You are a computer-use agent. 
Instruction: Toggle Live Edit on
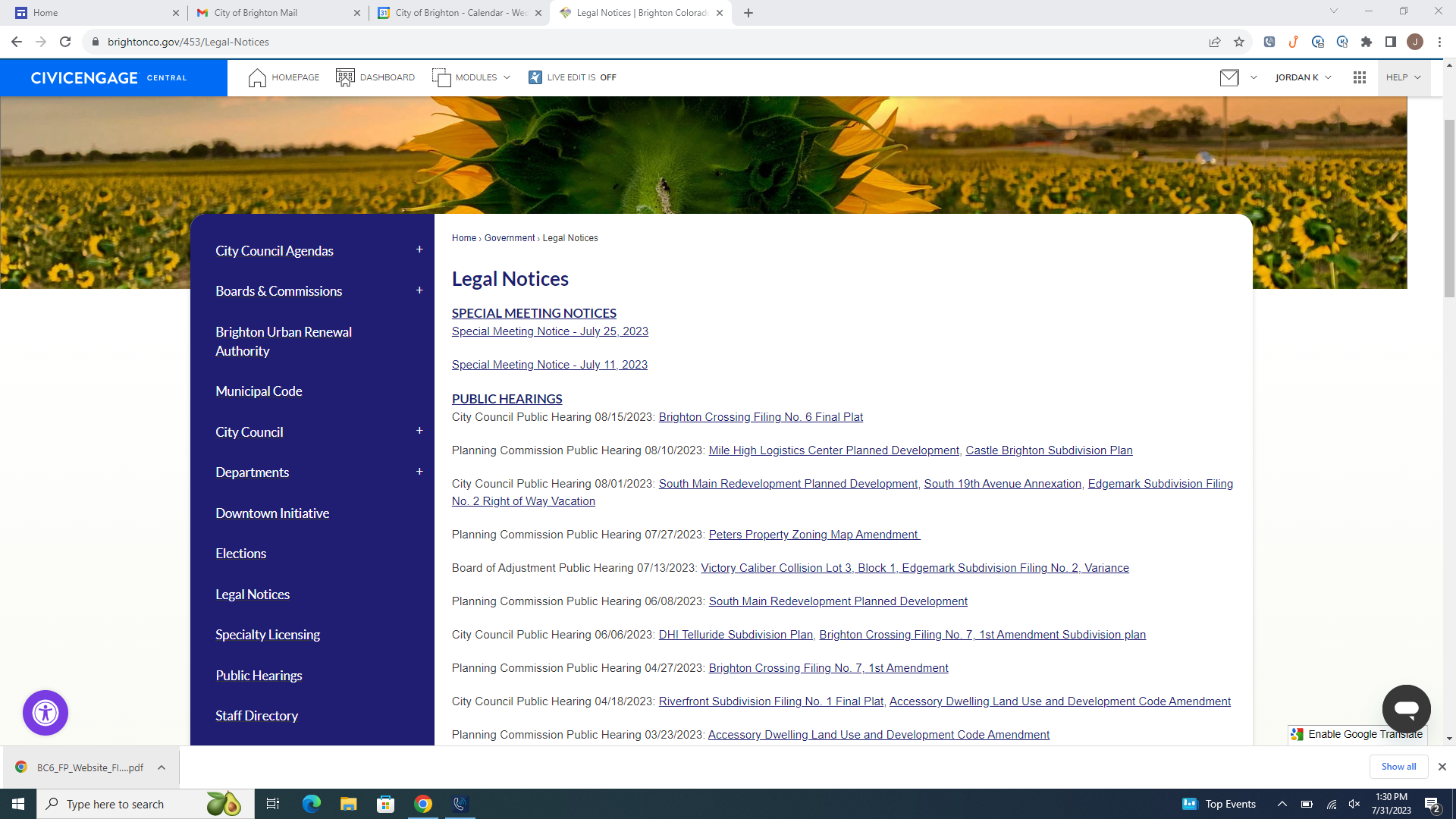(x=573, y=77)
